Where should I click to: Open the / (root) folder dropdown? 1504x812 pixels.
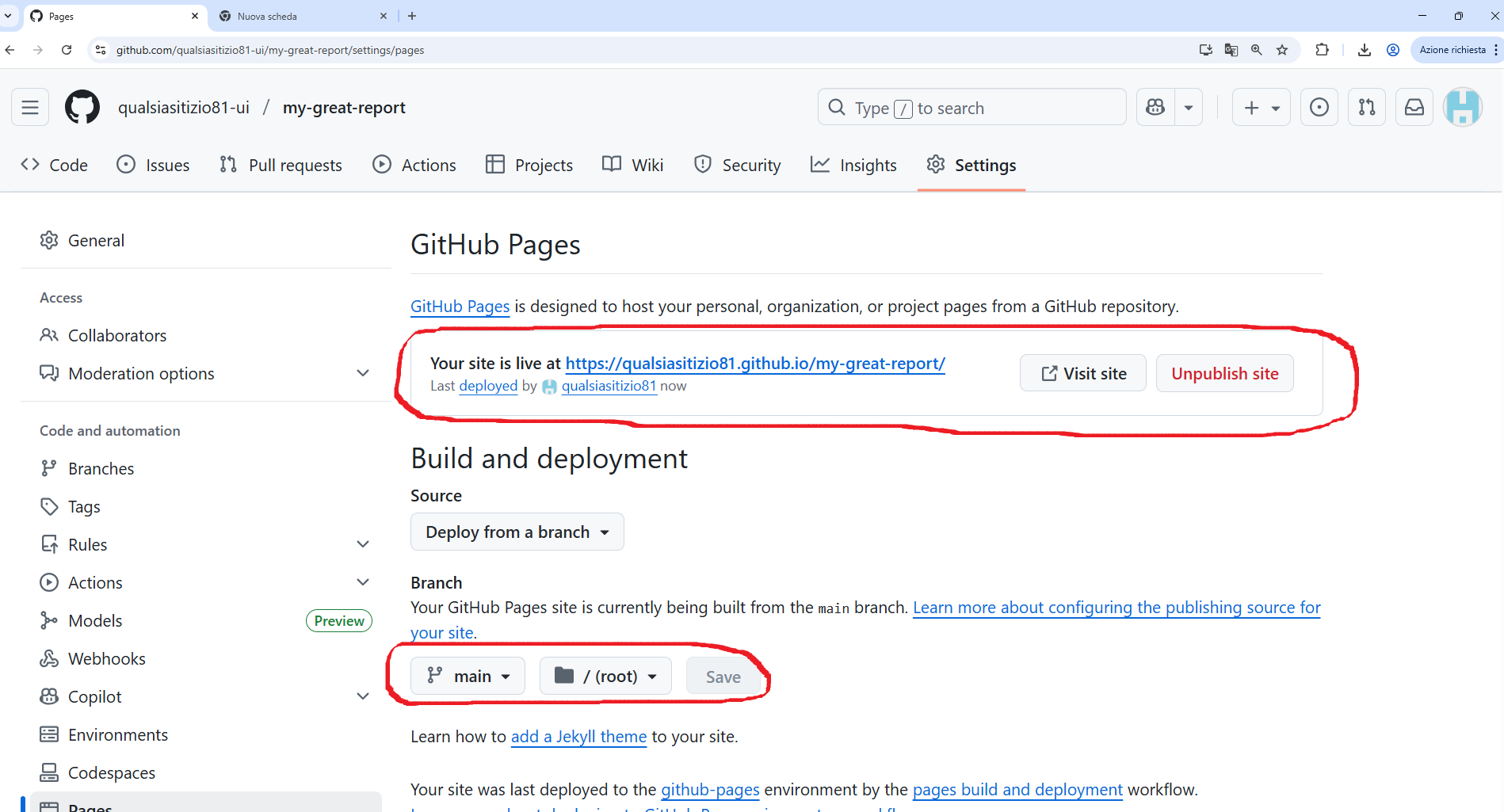click(605, 676)
